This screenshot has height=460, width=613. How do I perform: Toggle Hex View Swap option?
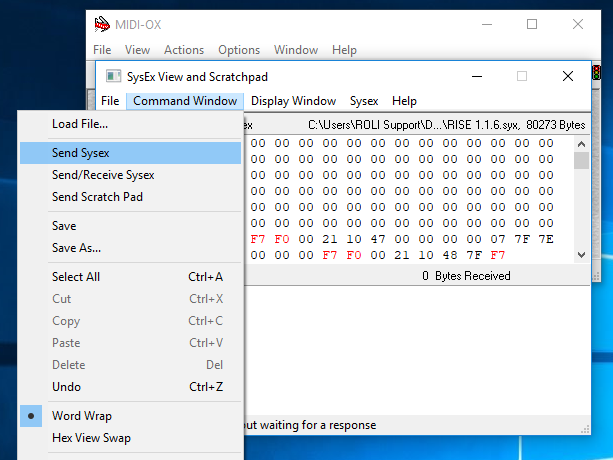[x=91, y=438]
